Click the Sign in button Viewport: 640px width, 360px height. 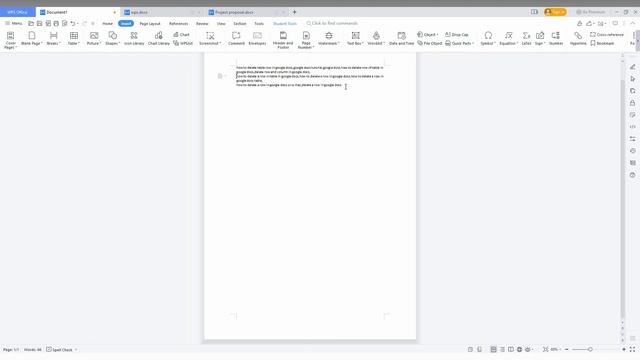(555, 12)
